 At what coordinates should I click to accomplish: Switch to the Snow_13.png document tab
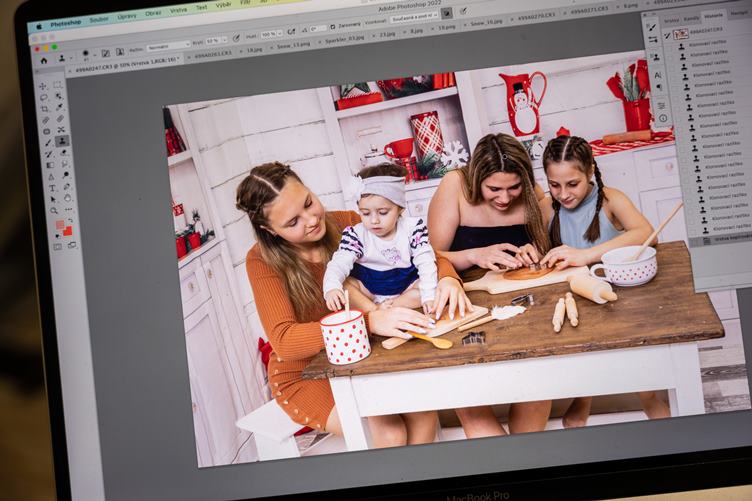point(293,45)
